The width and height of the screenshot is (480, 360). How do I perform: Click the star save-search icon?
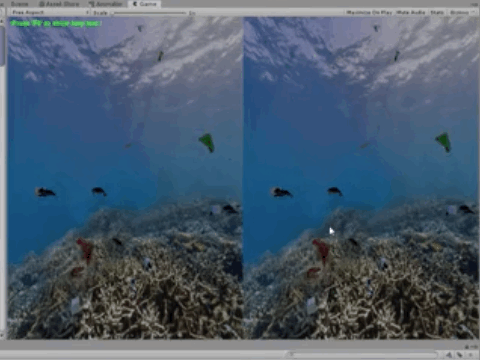point(471,355)
